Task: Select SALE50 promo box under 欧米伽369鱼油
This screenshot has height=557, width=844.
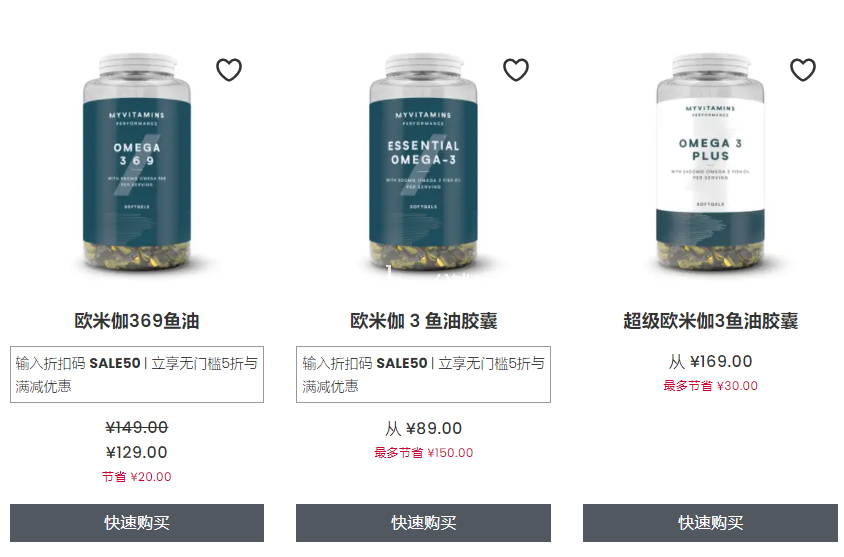Action: [137, 375]
